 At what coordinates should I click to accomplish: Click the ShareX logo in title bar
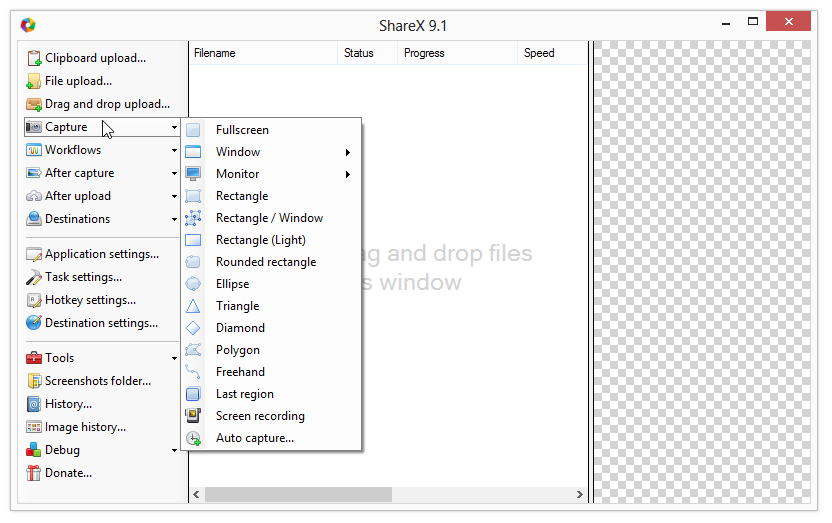tap(28, 25)
